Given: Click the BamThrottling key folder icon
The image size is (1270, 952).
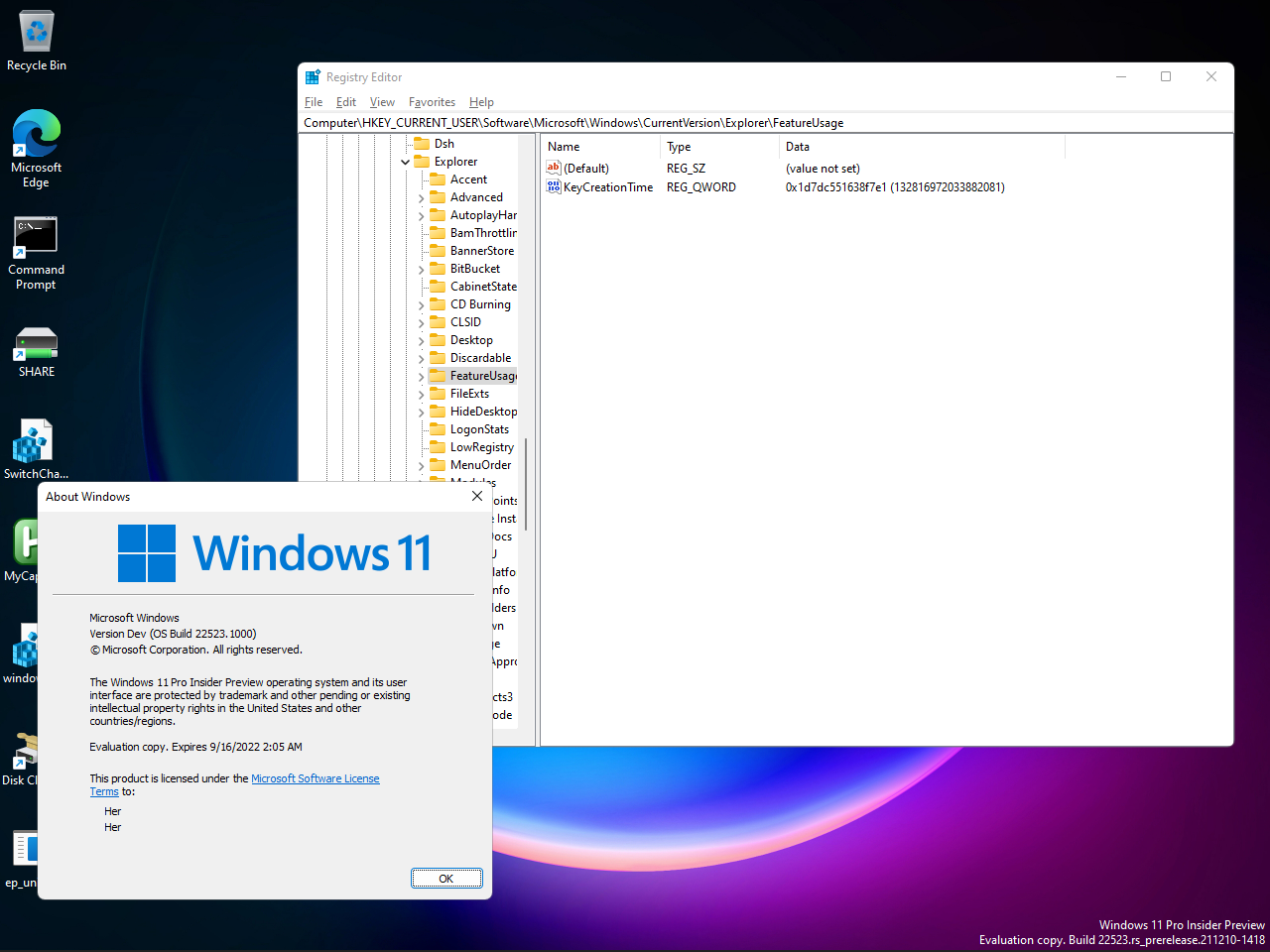Looking at the screenshot, I should [438, 233].
